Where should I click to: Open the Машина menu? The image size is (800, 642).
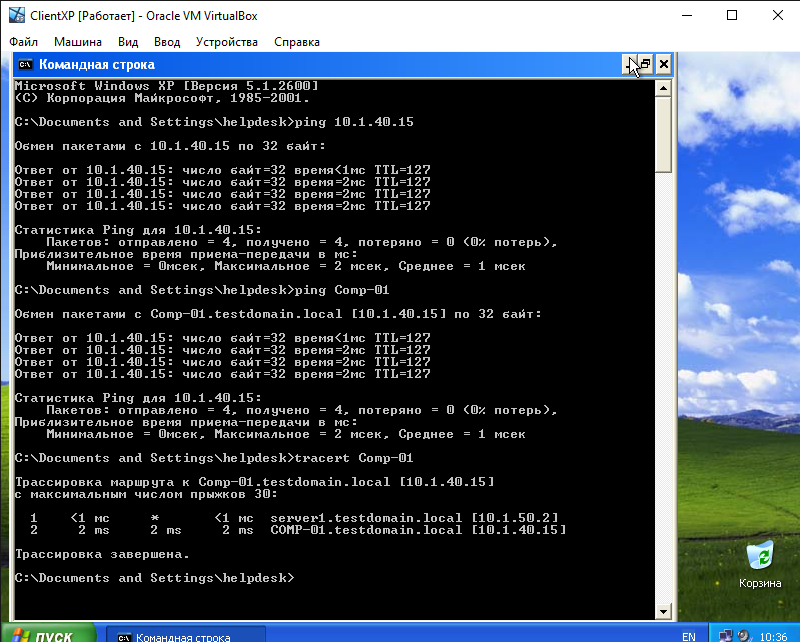click(77, 42)
